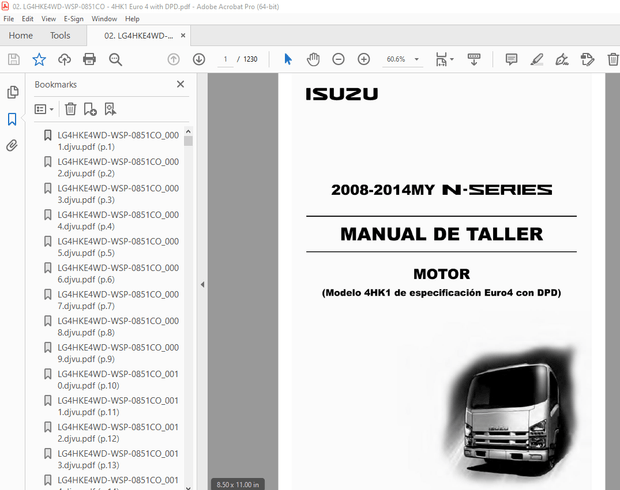
Task: Open the Edit menu
Action: 27,19
